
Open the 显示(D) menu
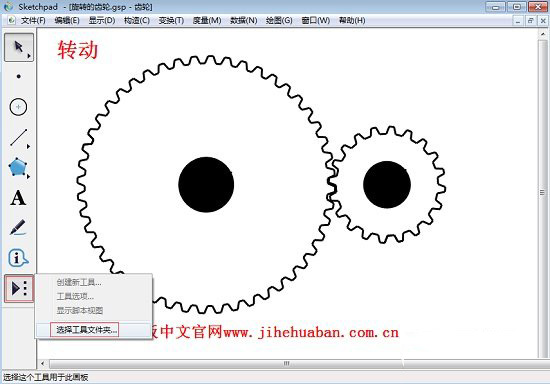pyautogui.click(x=102, y=21)
